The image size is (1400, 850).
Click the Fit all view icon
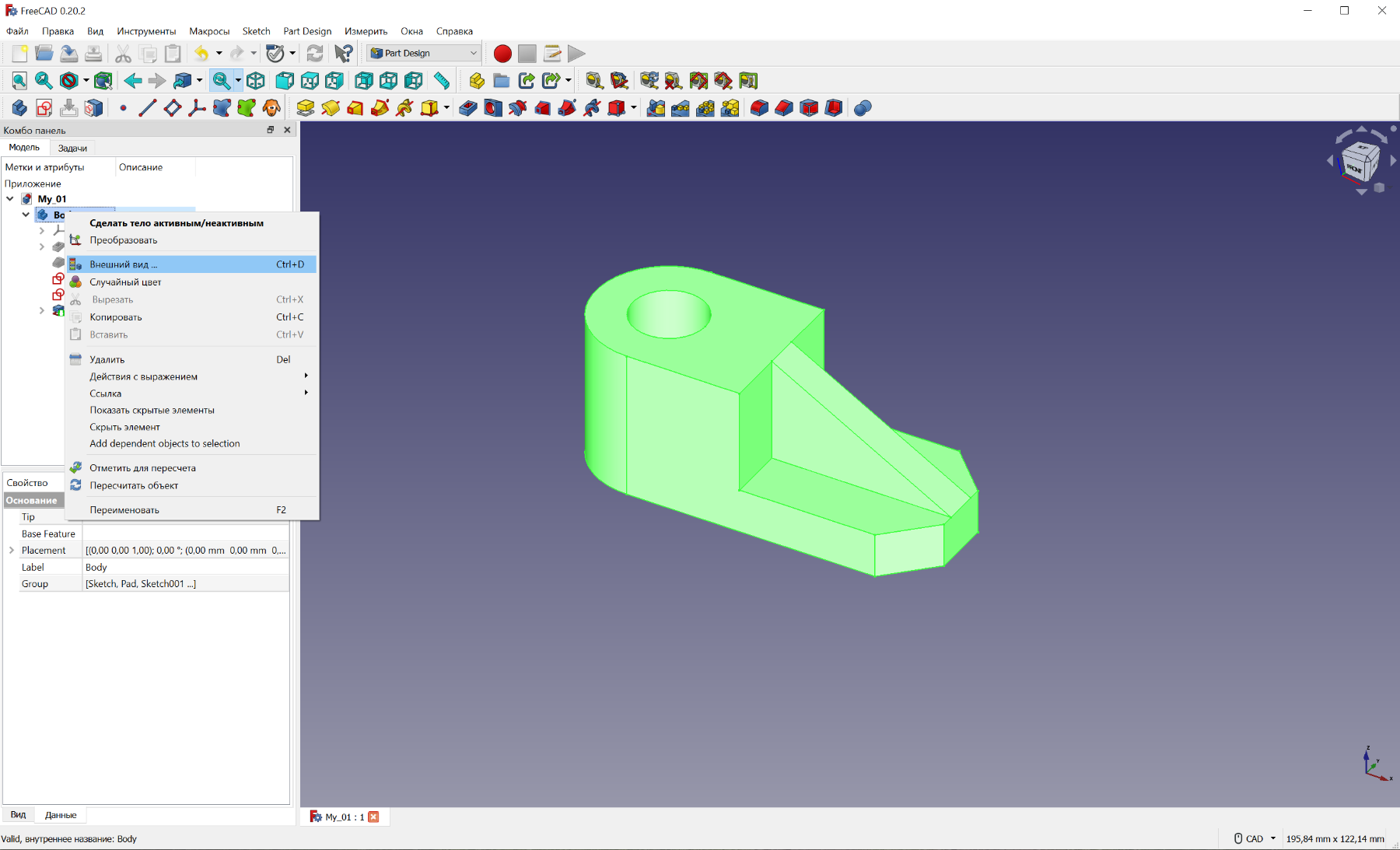[19, 81]
